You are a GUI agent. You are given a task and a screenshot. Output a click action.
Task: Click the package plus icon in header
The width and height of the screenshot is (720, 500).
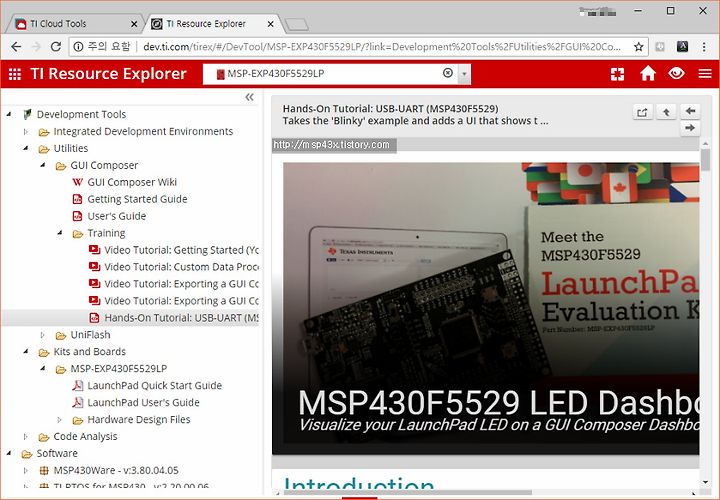coord(617,74)
